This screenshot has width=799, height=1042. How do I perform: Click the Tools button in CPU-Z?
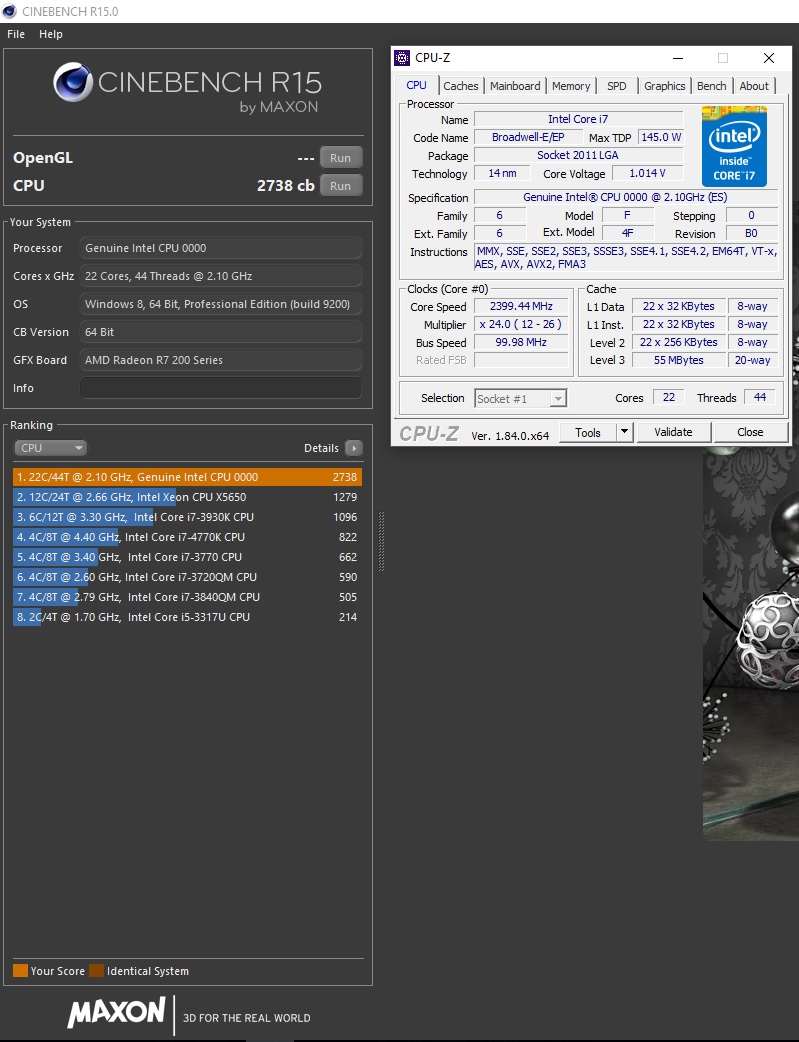pos(588,433)
